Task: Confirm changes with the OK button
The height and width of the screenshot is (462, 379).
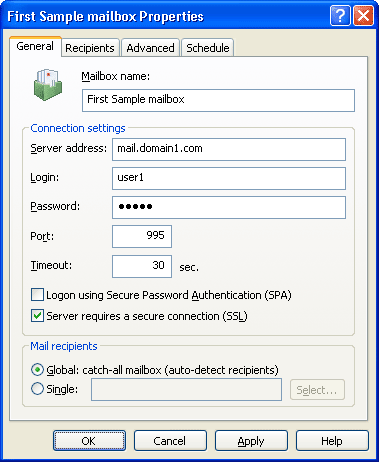Action: (89, 441)
